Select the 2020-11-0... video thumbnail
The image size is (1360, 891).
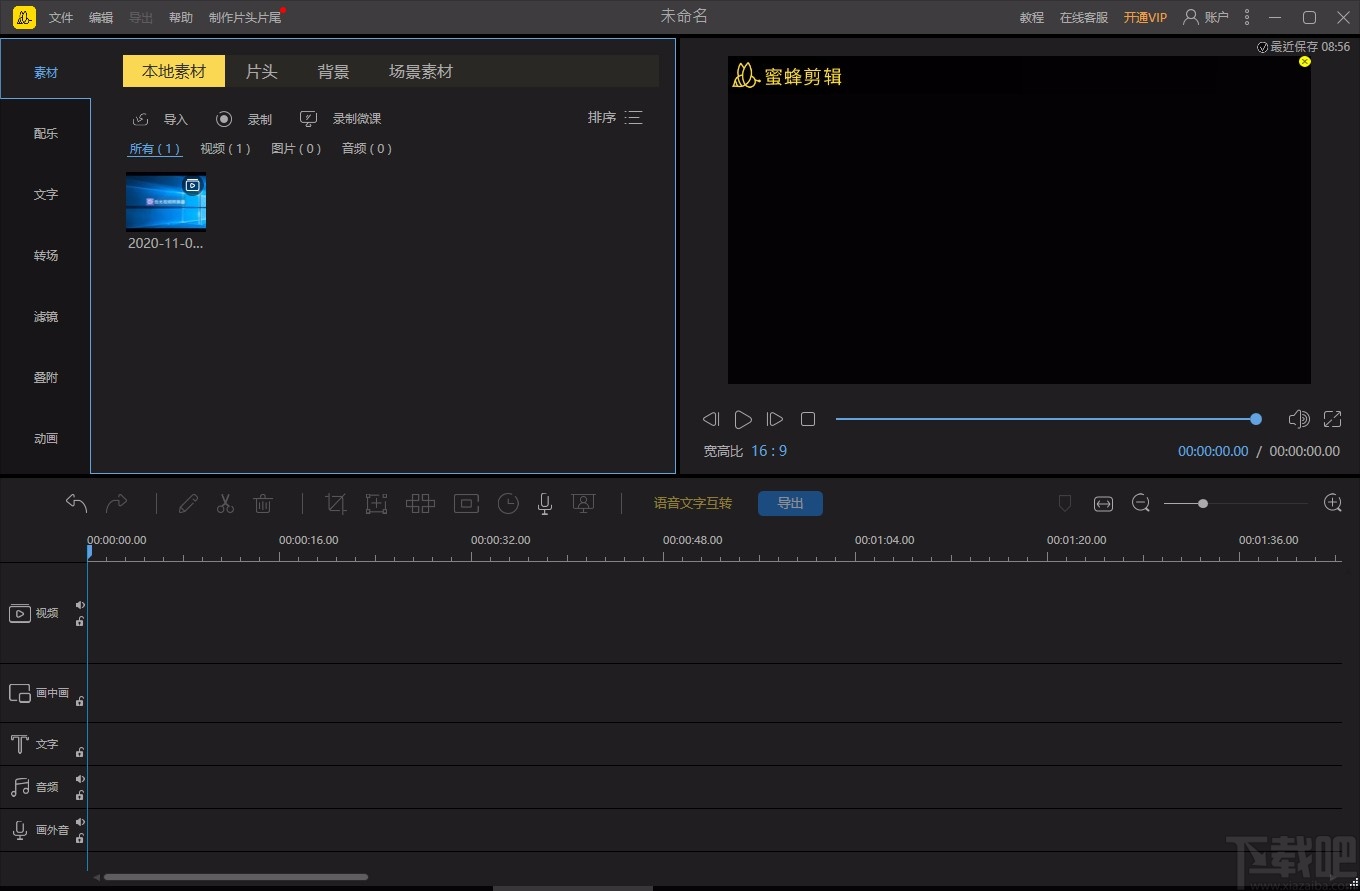pyautogui.click(x=166, y=202)
